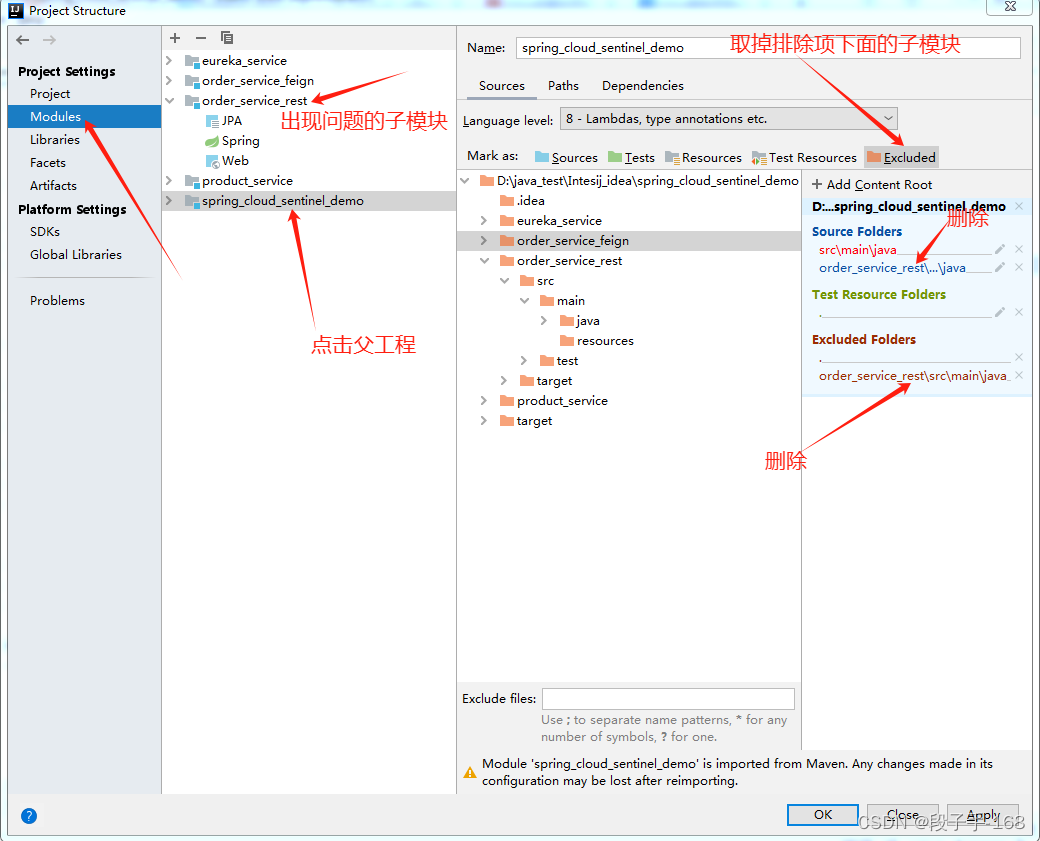Click the Apply button
The image size is (1040, 841).
coord(982,815)
